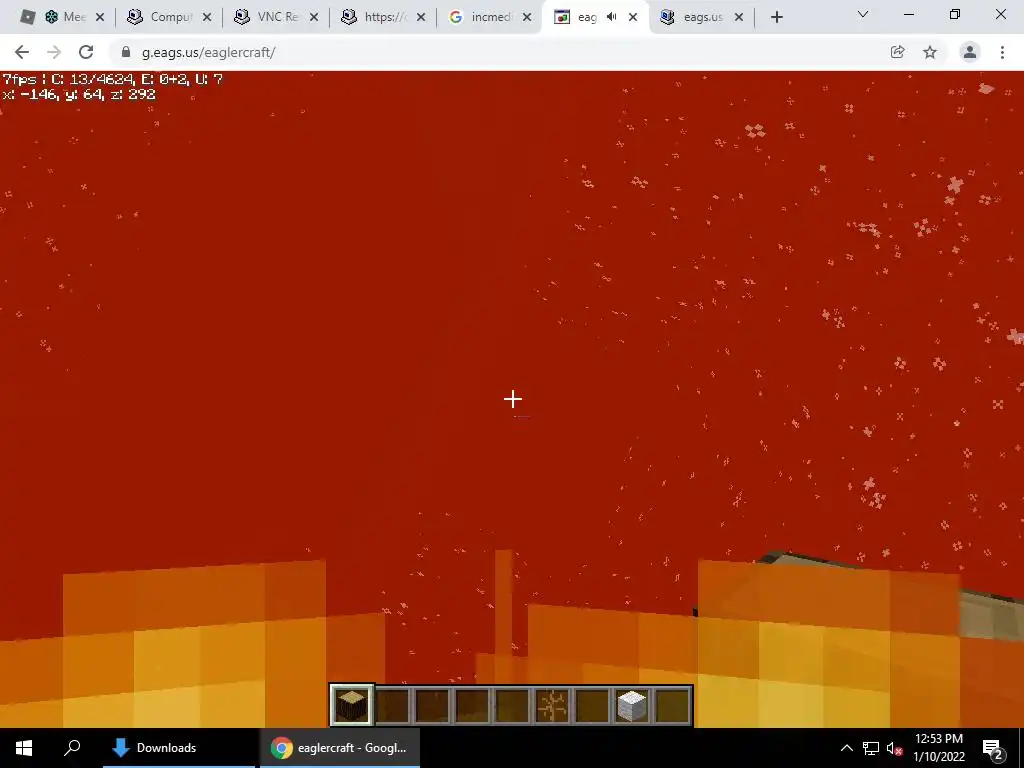This screenshot has height=768, width=1024.
Task: Open Downloads folder from taskbar
Action: [x=179, y=748]
